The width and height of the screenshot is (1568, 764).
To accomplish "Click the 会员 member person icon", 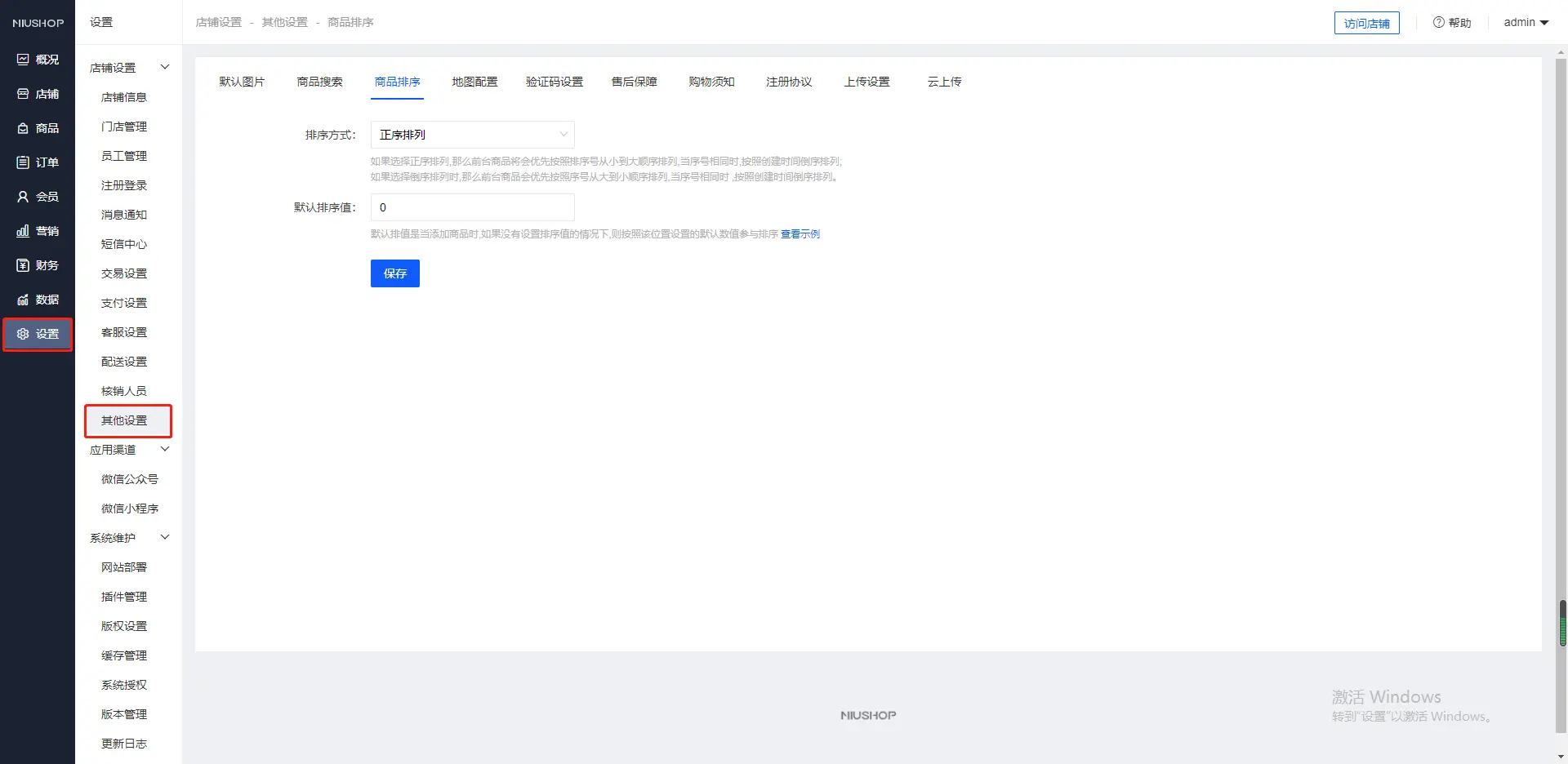I will coord(23,197).
